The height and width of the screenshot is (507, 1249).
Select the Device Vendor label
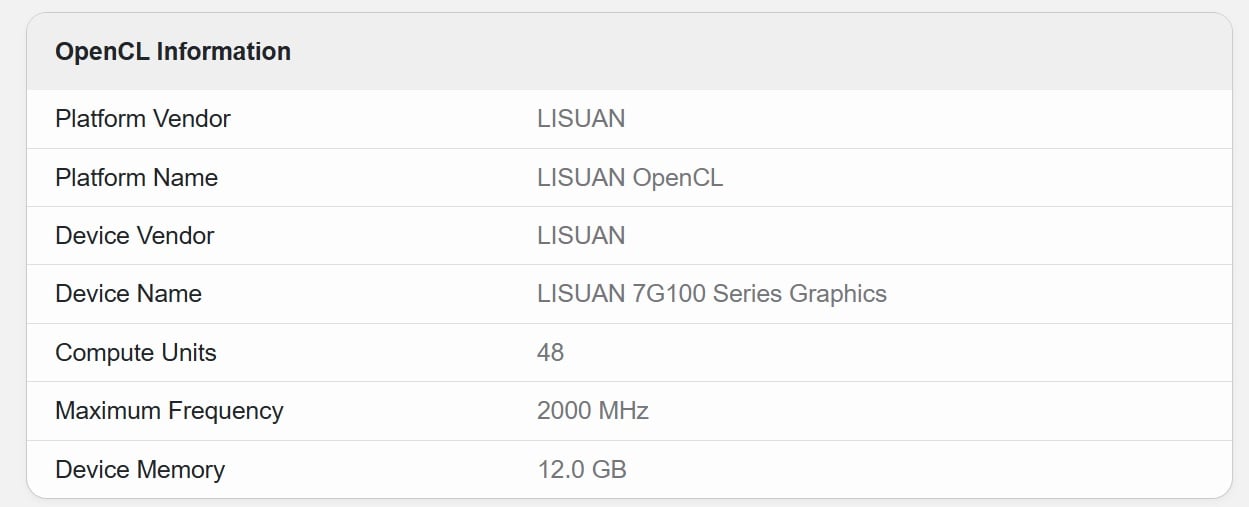coord(135,236)
